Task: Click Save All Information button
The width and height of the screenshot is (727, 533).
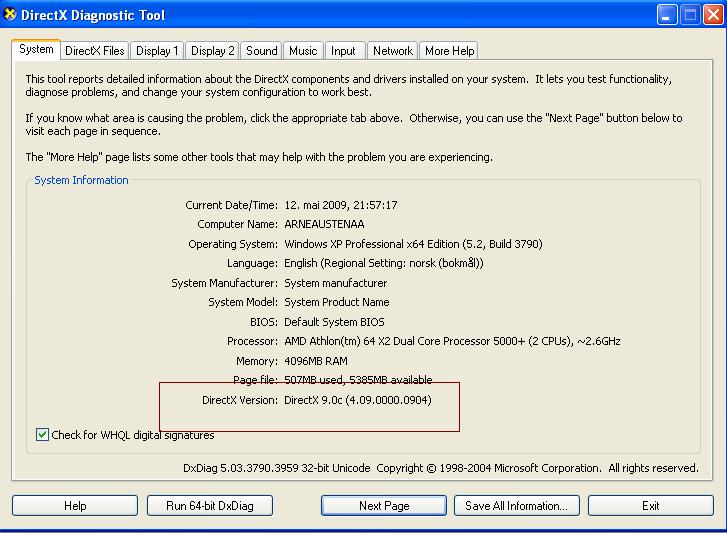Action: (517, 506)
